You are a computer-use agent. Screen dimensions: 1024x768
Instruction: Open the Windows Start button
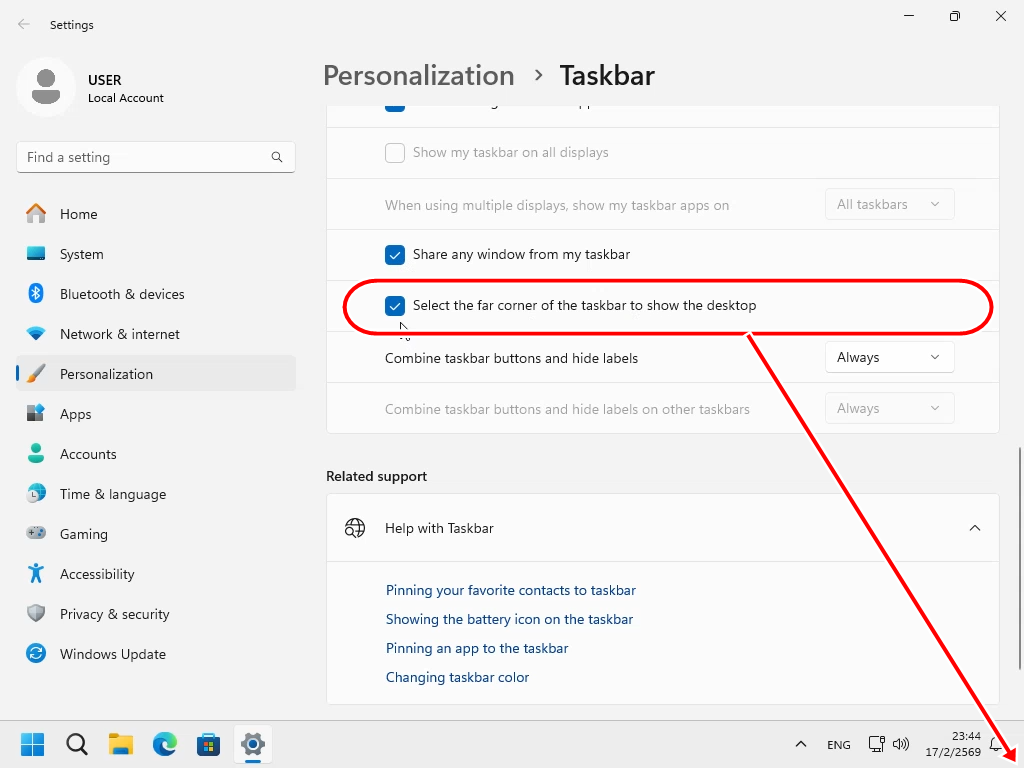click(32, 744)
